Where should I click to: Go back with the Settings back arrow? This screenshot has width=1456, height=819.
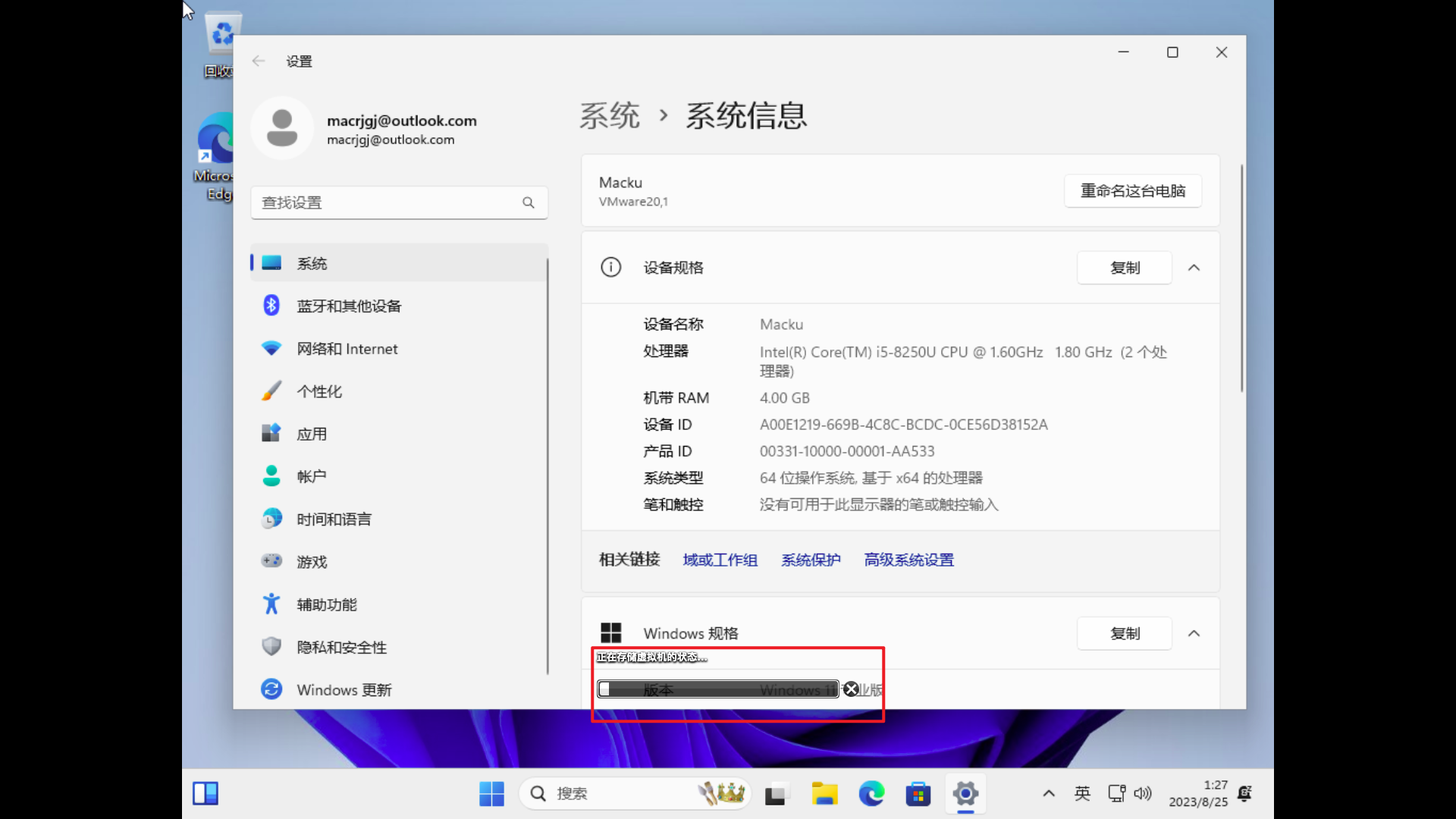[259, 61]
